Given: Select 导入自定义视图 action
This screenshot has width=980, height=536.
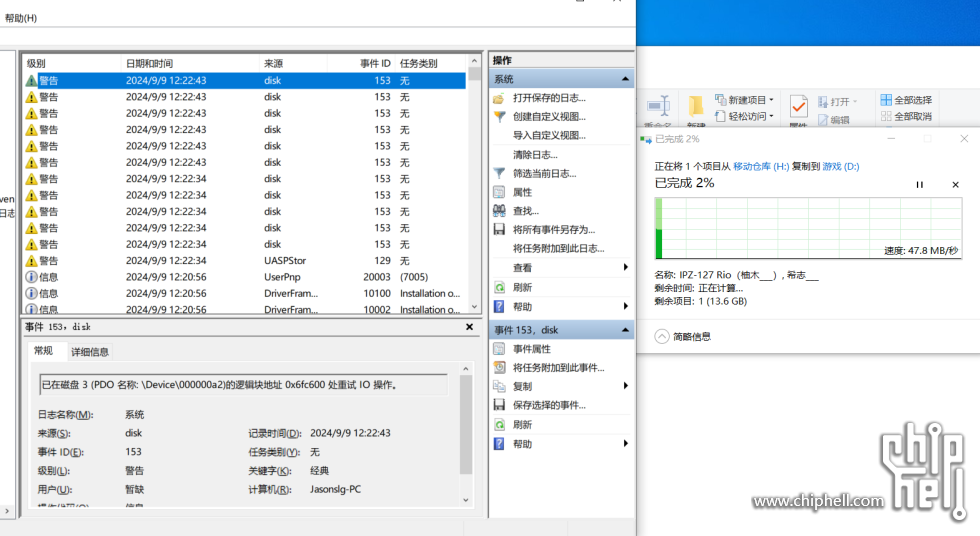Looking at the screenshot, I should tap(549, 136).
